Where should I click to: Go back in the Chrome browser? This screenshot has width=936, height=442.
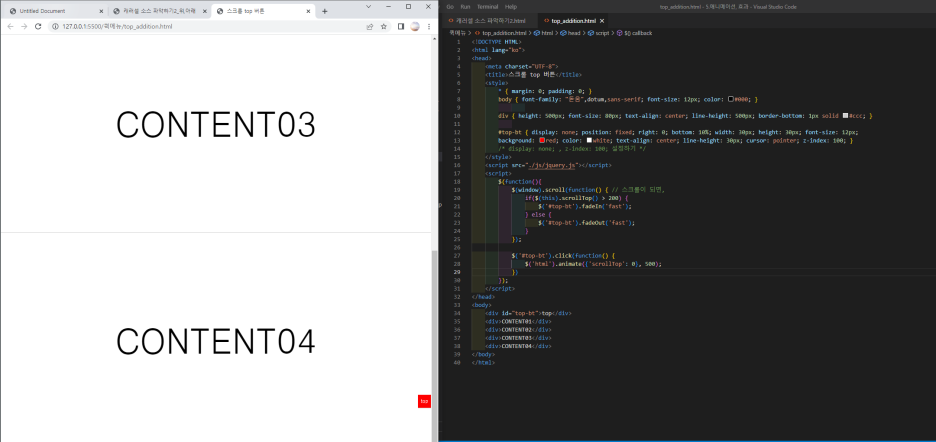click(x=10, y=26)
